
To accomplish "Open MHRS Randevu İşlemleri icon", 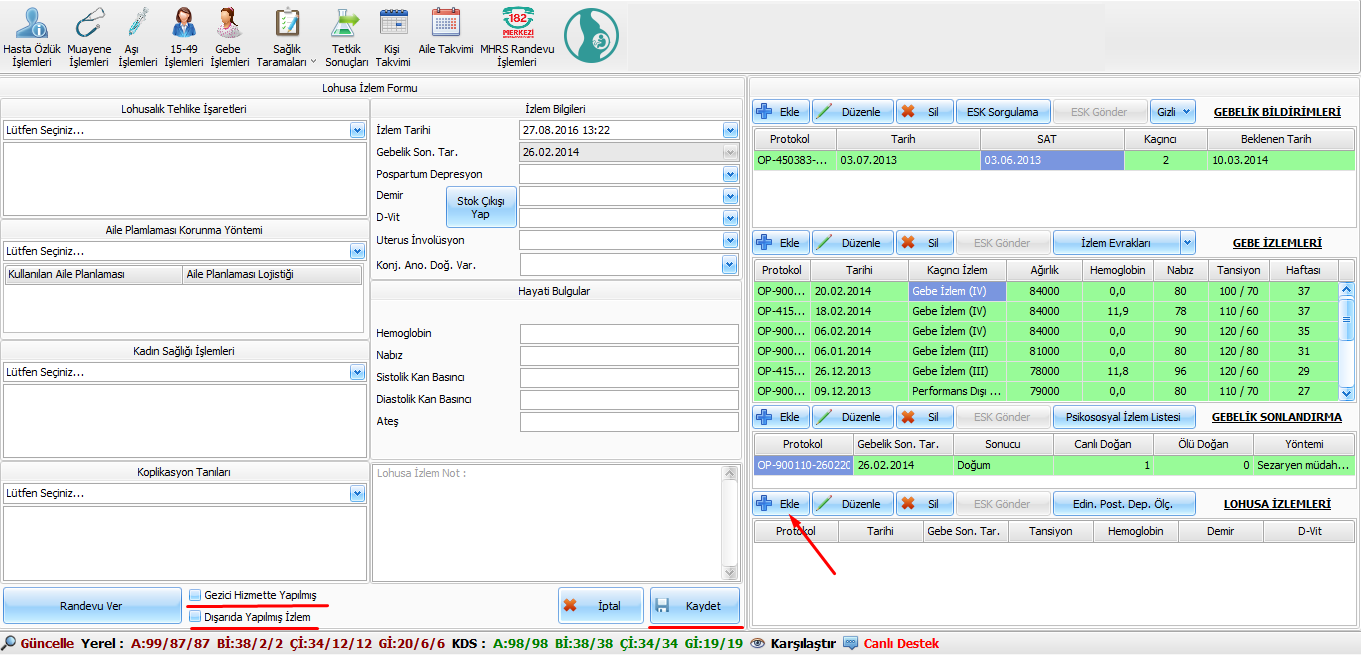I will point(517,24).
